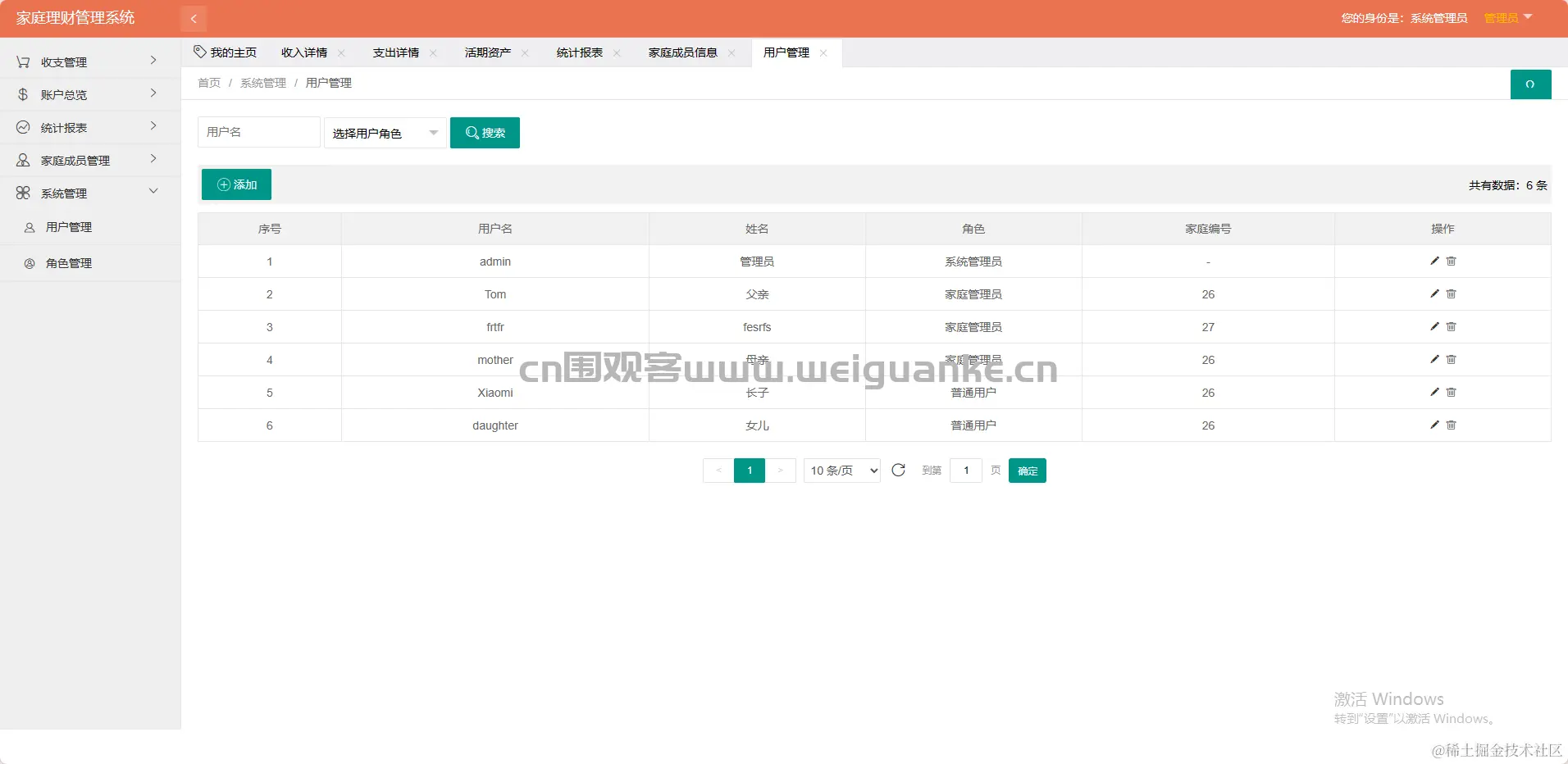Click the 添加 add button
The image size is (1568, 764).
[x=236, y=184]
